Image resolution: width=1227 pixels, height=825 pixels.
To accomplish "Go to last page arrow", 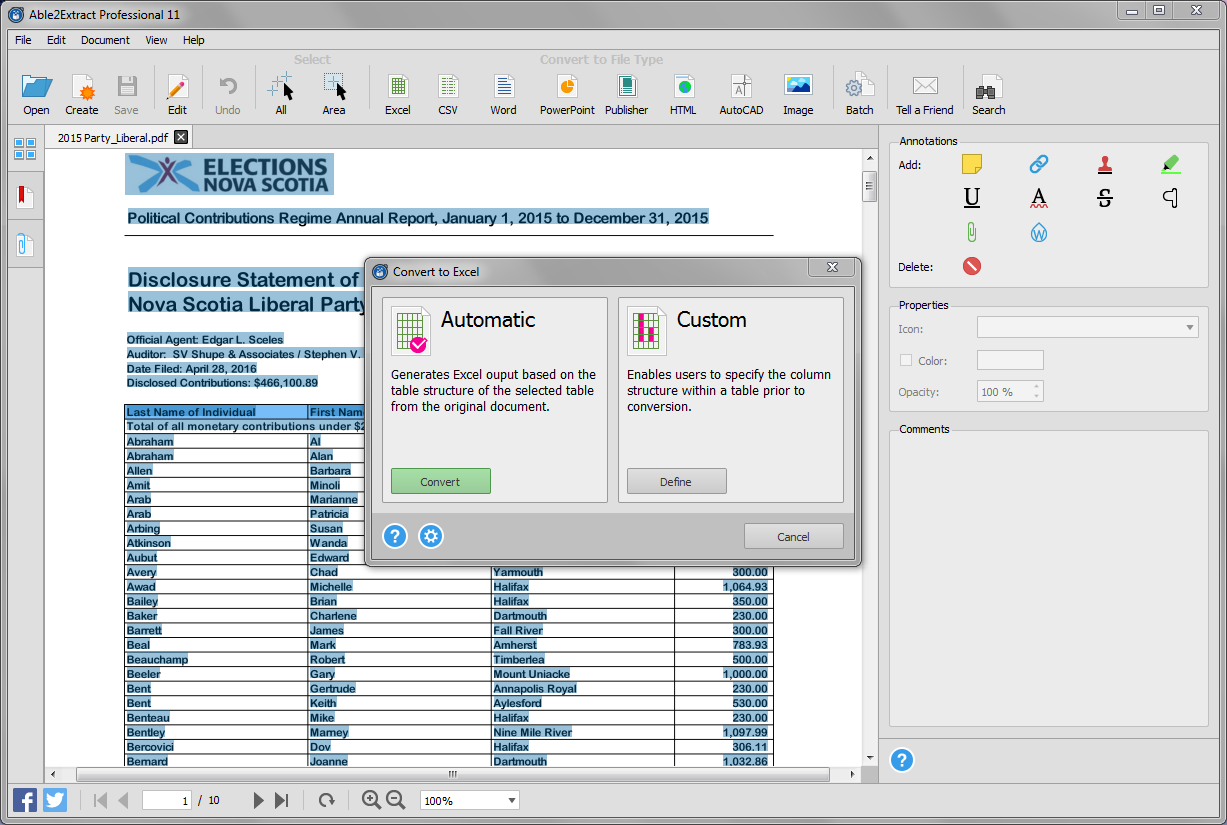I will (x=282, y=800).
